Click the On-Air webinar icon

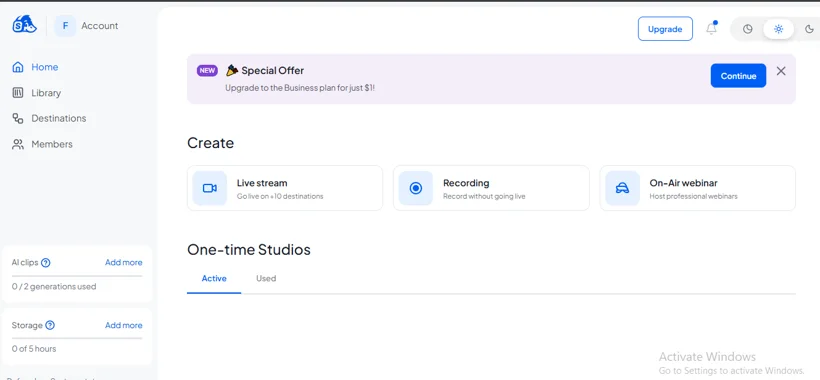[622, 188]
